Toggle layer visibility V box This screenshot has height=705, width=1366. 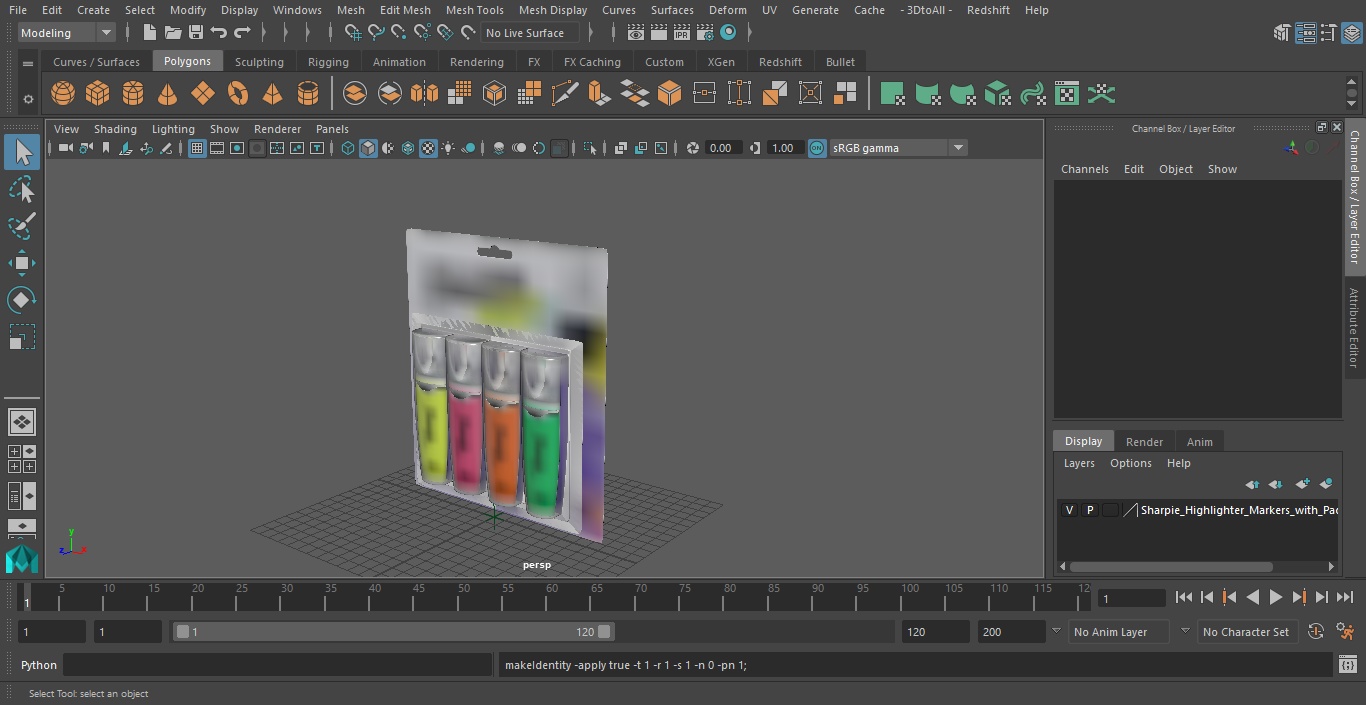click(x=1069, y=510)
